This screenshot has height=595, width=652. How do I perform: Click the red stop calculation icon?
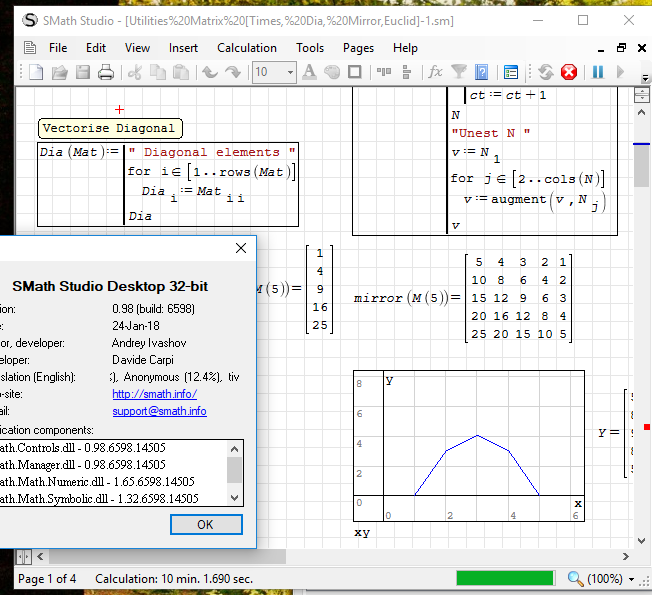tap(569, 72)
